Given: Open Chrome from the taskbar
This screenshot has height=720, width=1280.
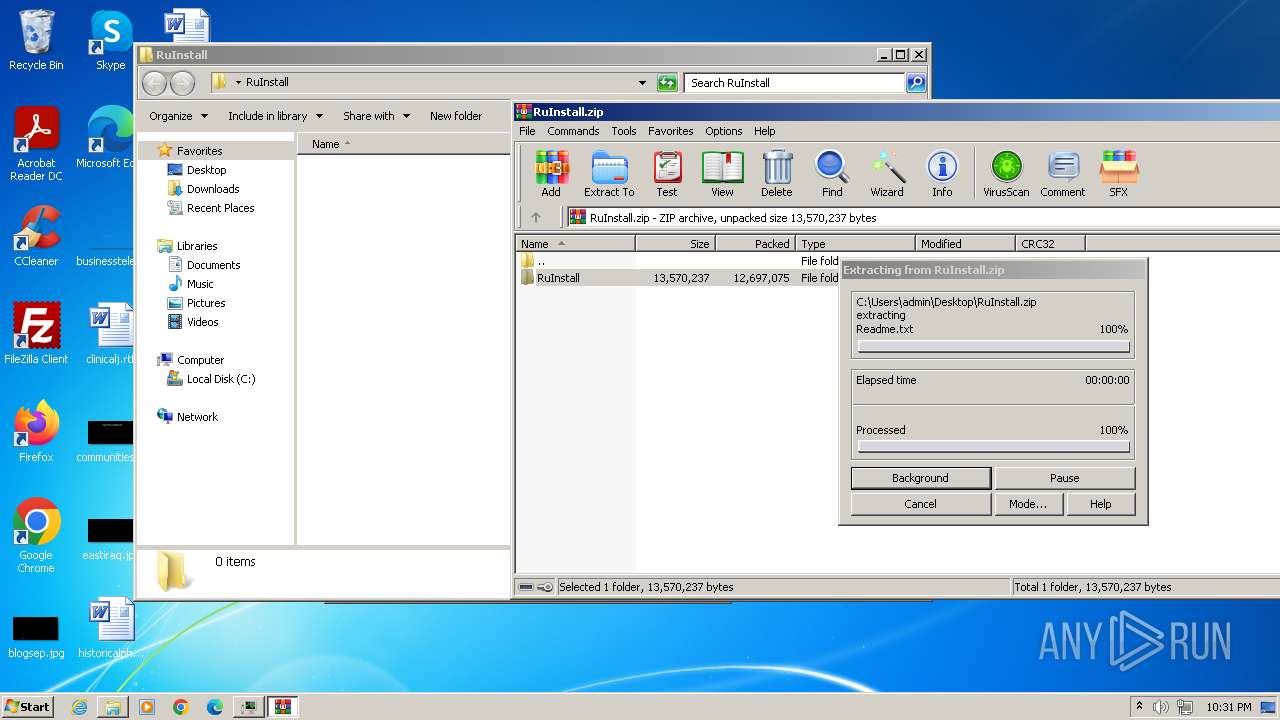Looking at the screenshot, I should [x=181, y=707].
